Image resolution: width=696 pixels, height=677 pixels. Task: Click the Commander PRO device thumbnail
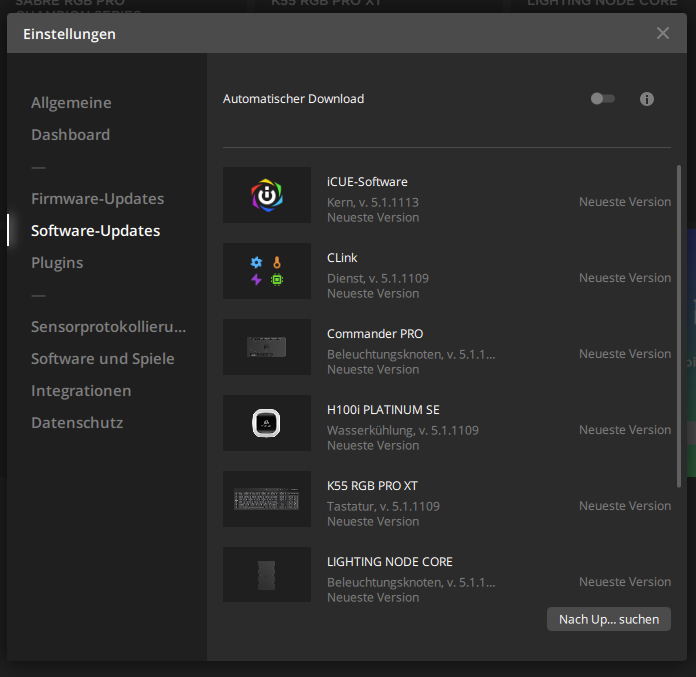pyautogui.click(x=267, y=347)
